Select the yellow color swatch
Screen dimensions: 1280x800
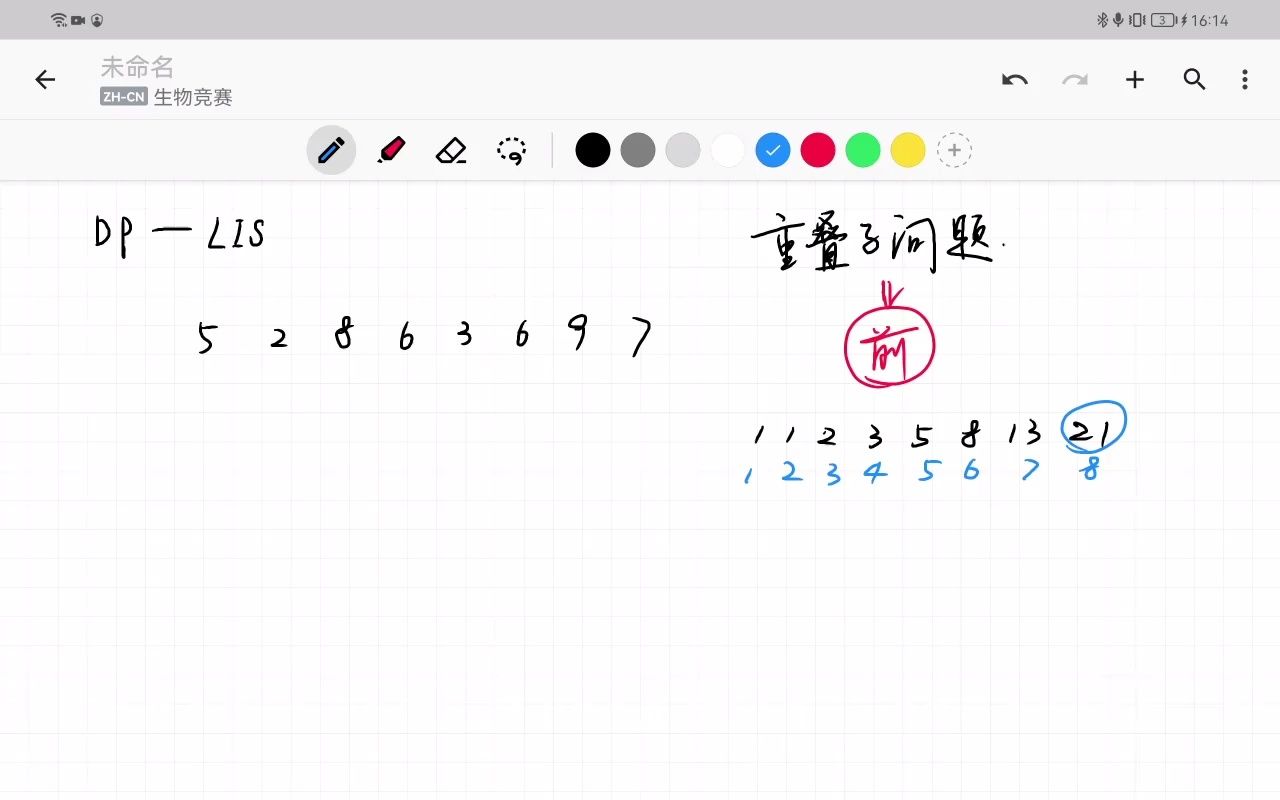908,149
